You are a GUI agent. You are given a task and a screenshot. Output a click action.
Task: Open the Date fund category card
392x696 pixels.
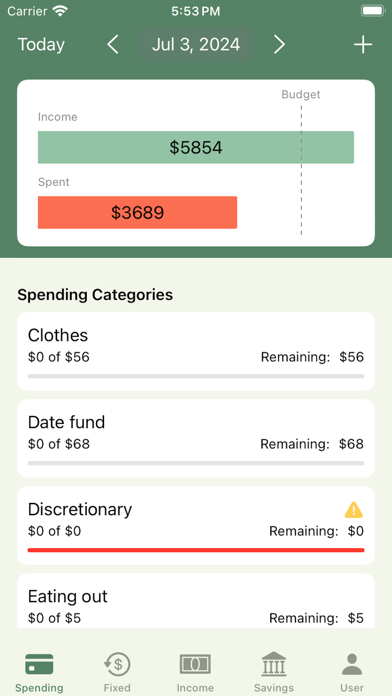[196, 439]
